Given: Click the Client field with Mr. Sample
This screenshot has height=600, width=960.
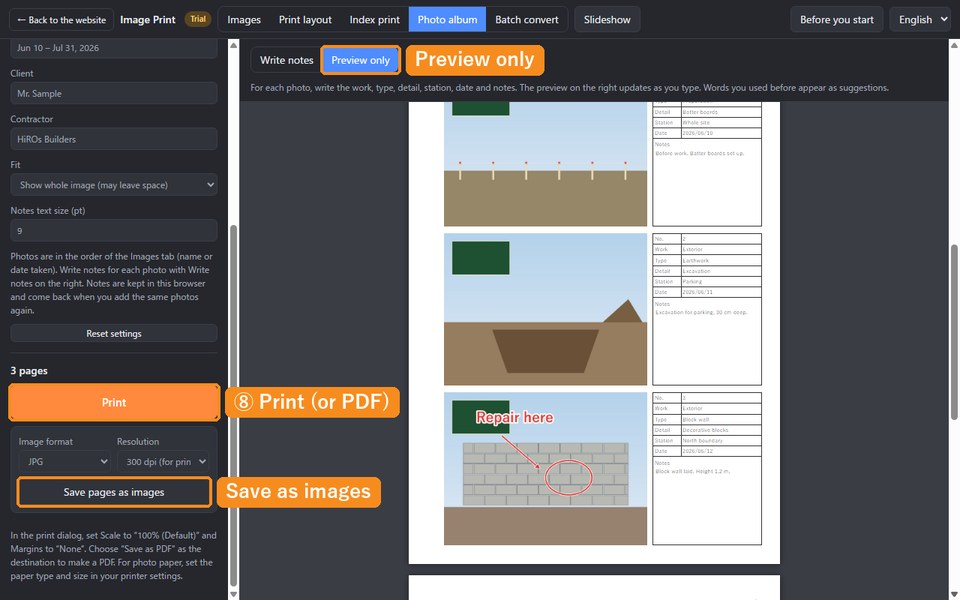Looking at the screenshot, I should (114, 94).
